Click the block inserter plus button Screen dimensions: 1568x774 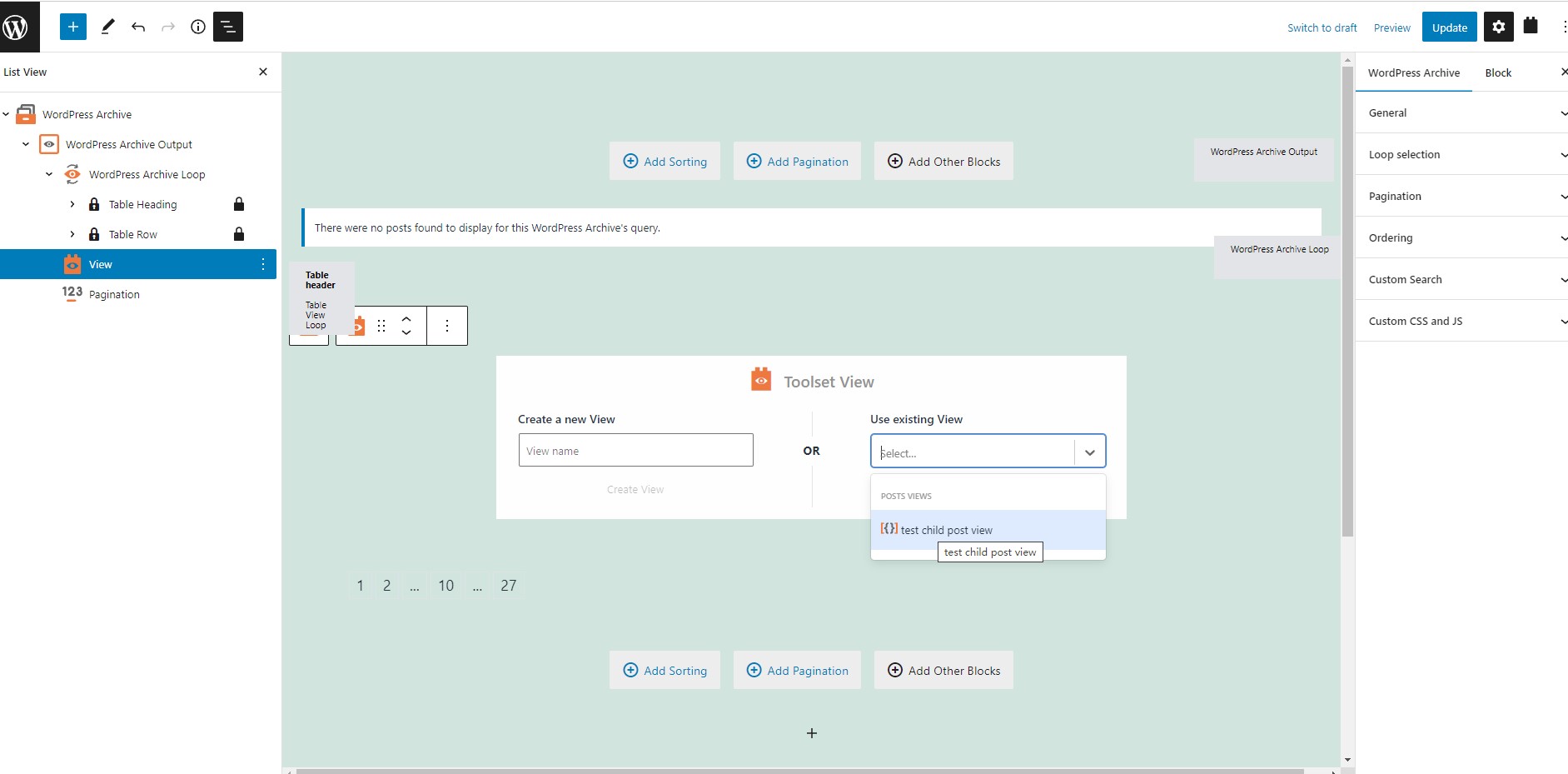click(73, 27)
